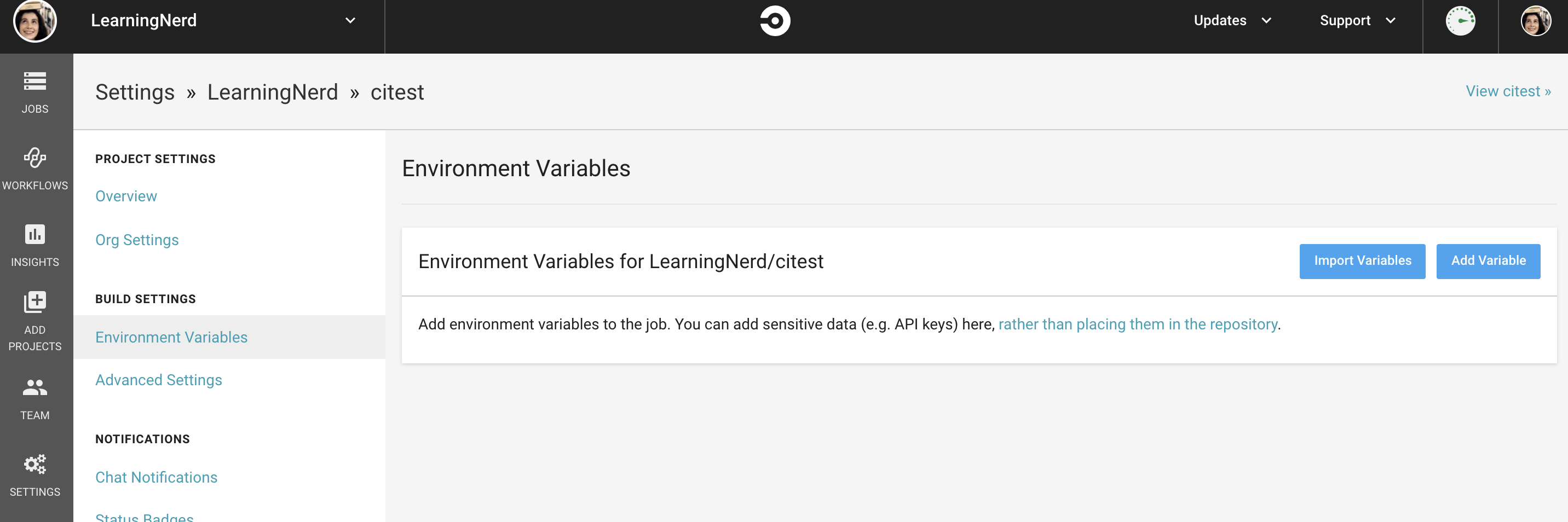Open the Insights chart icon
The height and width of the screenshot is (522, 1568).
(x=34, y=235)
